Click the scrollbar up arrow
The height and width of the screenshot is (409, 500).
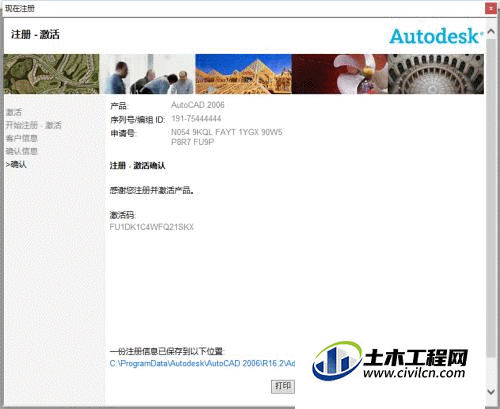pyautogui.click(x=491, y=32)
